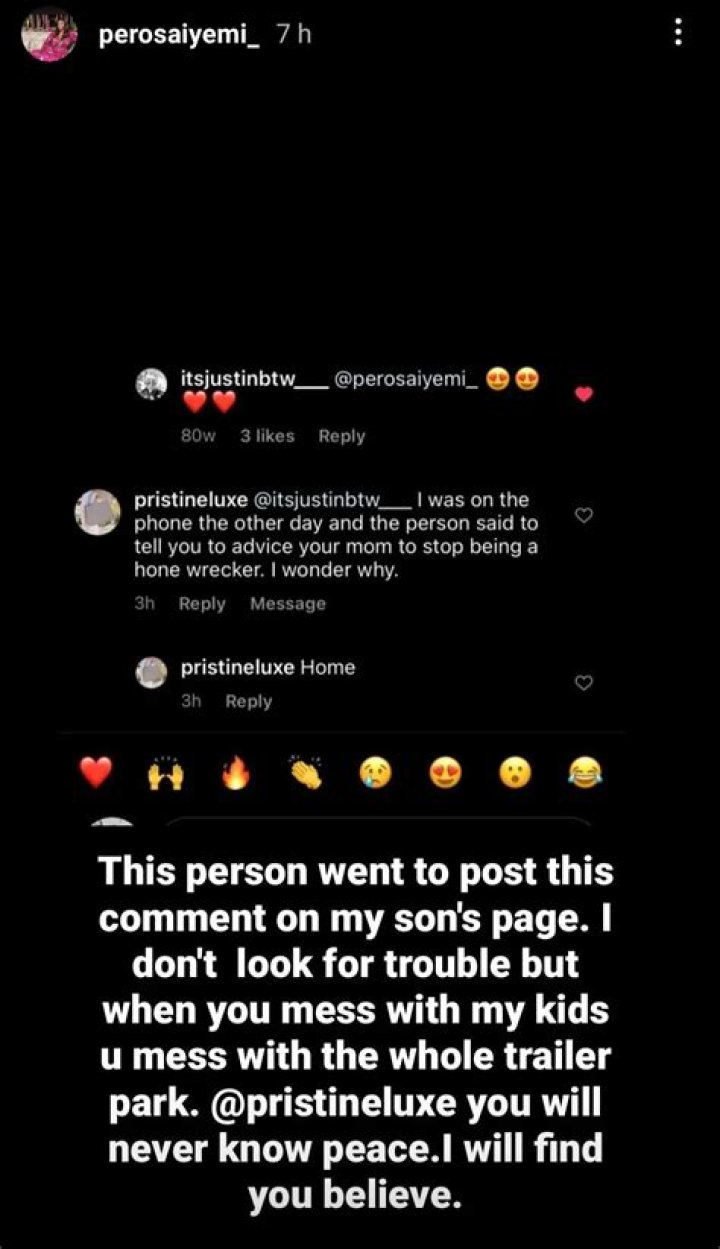Image resolution: width=720 pixels, height=1249 pixels.
Task: Open the itsjustinbtw___ commenter avatar
Action: (152, 385)
